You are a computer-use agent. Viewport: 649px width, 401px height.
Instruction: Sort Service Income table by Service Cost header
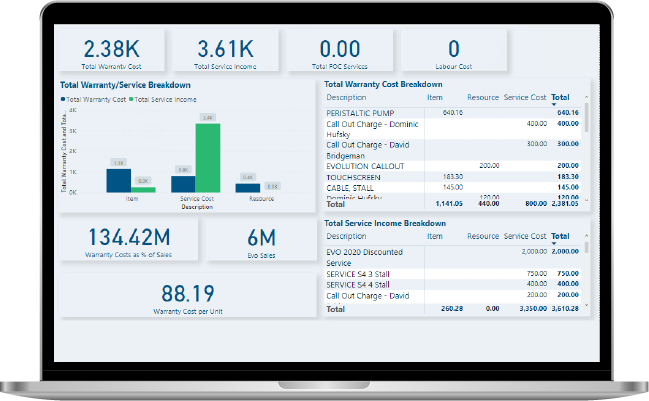(x=525, y=236)
